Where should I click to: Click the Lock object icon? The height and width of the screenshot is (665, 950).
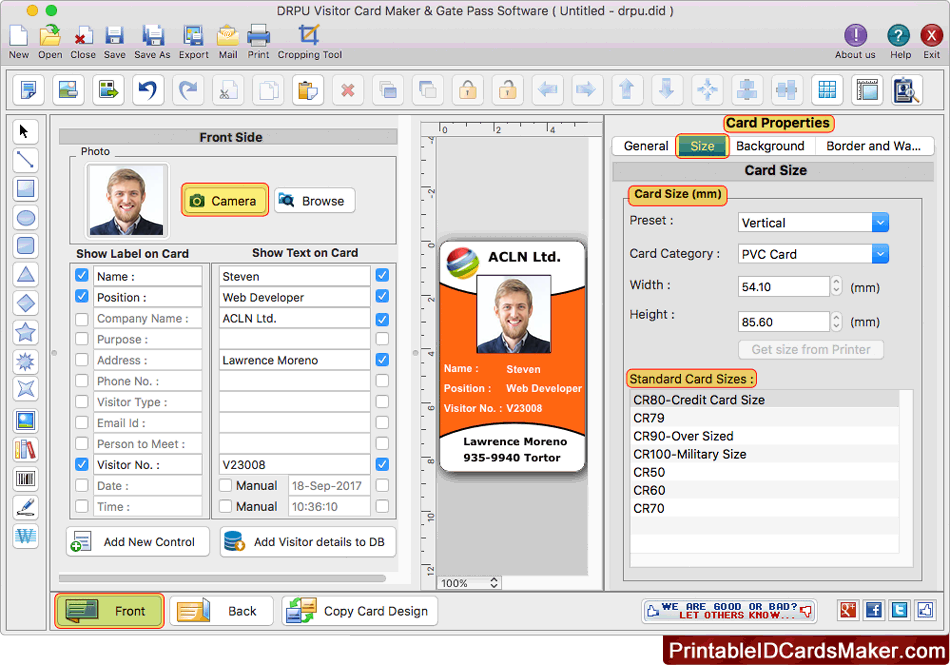[x=467, y=90]
